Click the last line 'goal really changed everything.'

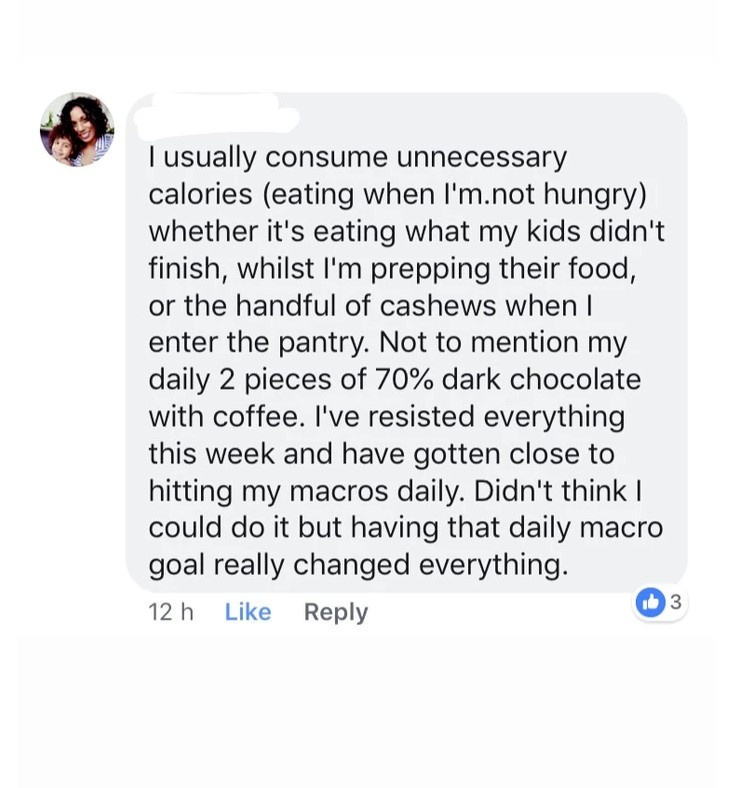357,565
